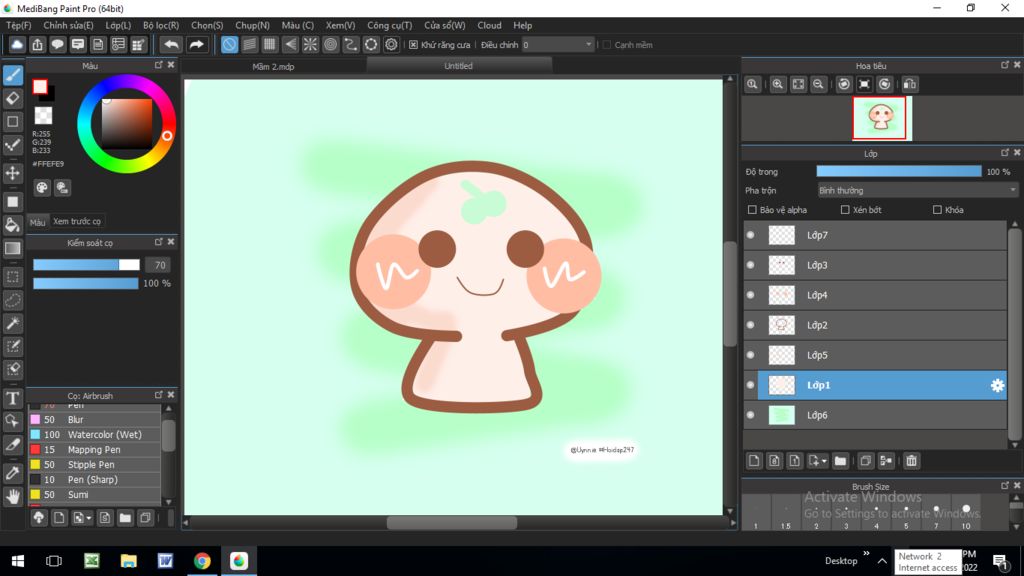
Task: Enable the Bảo vệ alpha checkbox
Action: [752, 210]
